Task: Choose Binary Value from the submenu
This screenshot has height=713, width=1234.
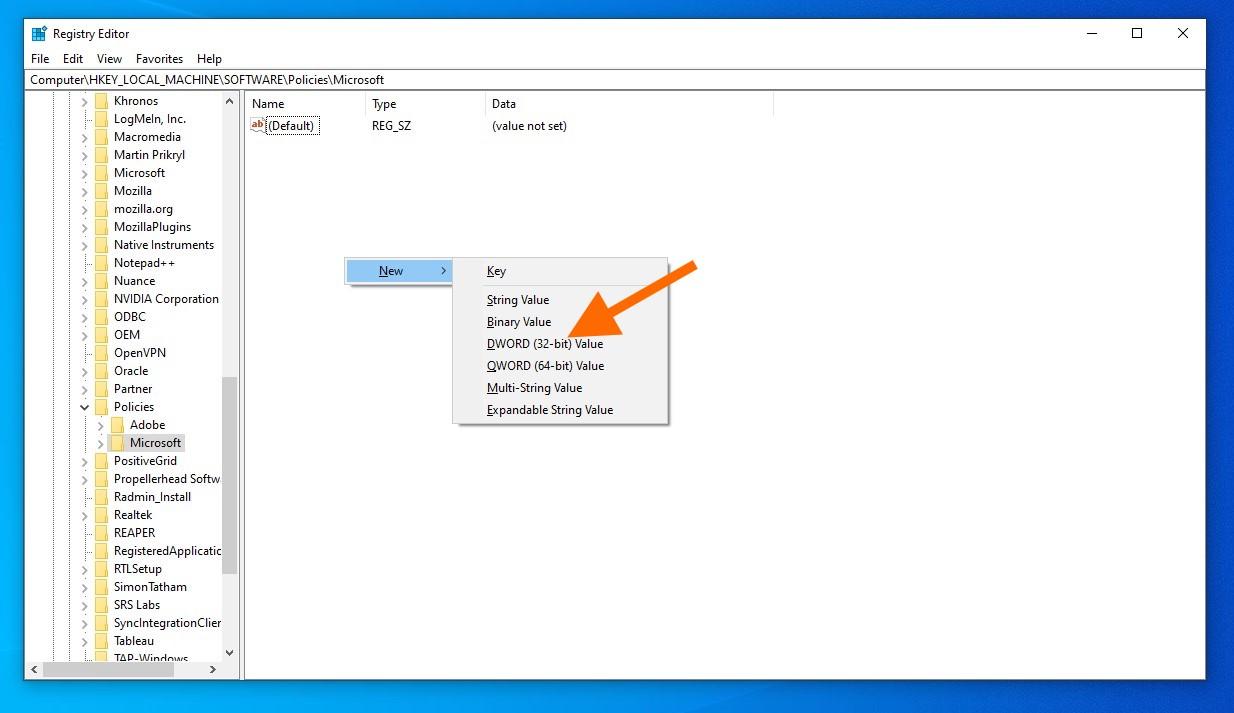Action: 560,322
